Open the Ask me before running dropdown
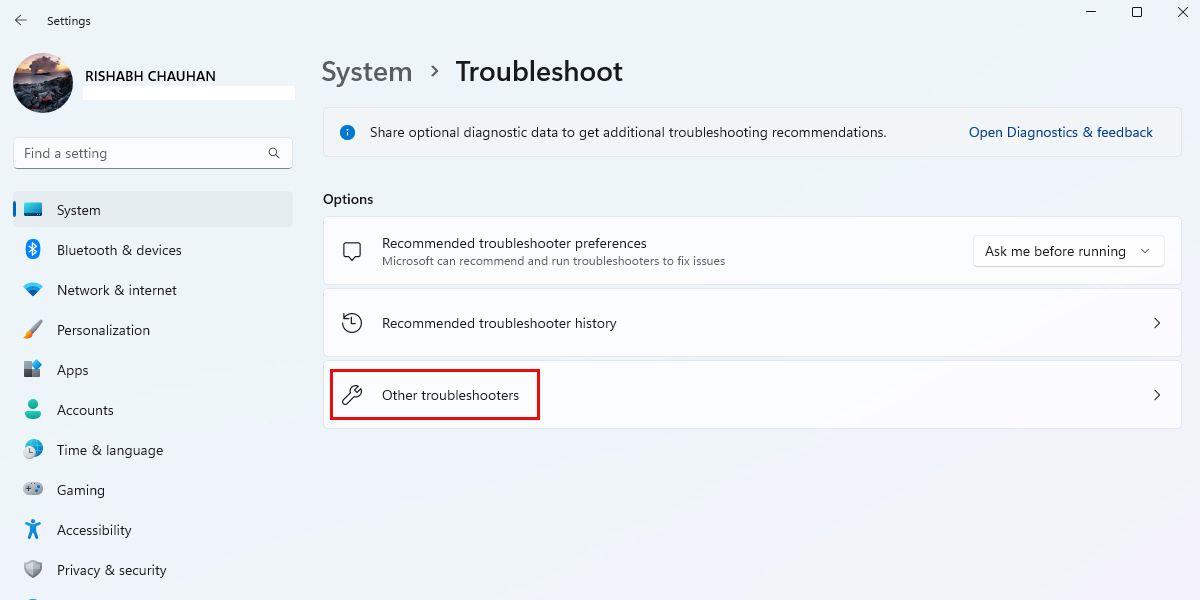The width and height of the screenshot is (1200, 600). coord(1068,251)
